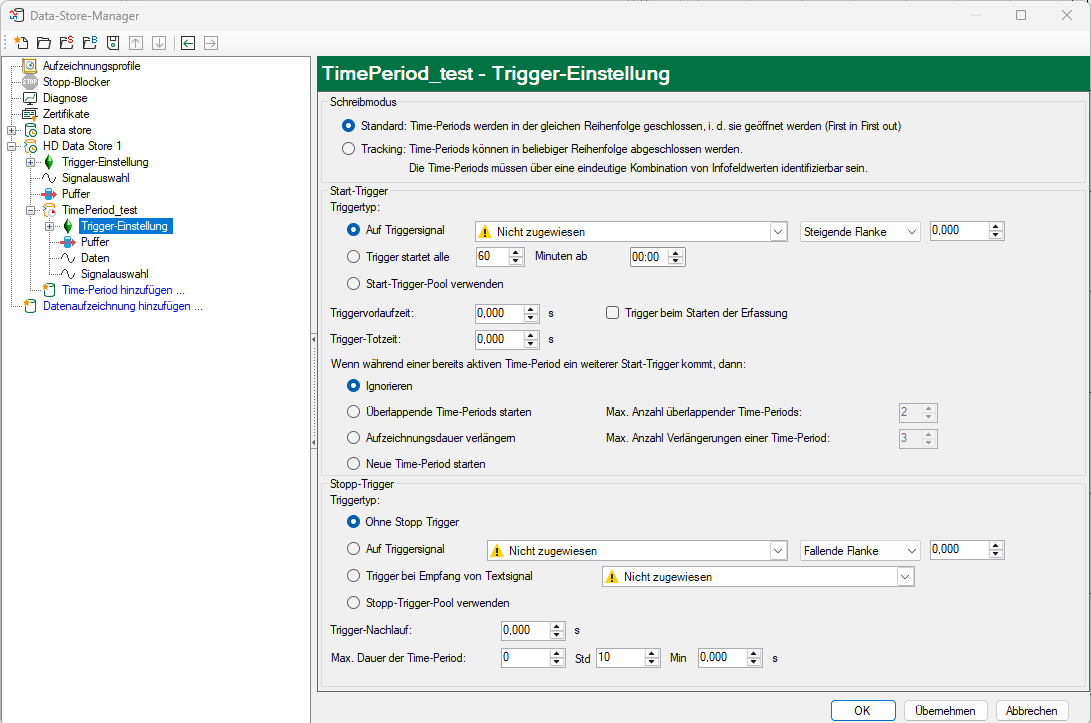Expand the selected Trigger-Einstellung node

tap(49, 226)
